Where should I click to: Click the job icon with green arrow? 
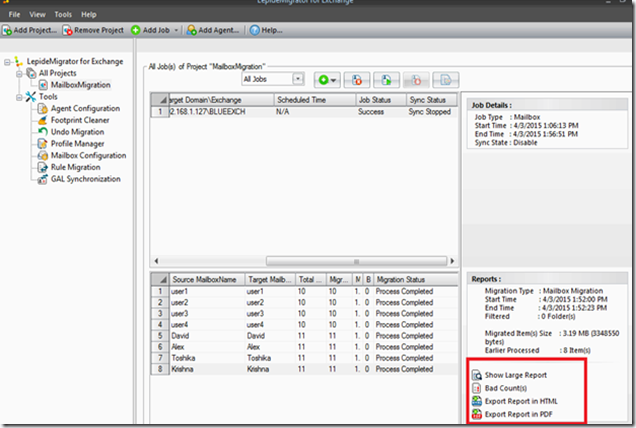click(386, 80)
